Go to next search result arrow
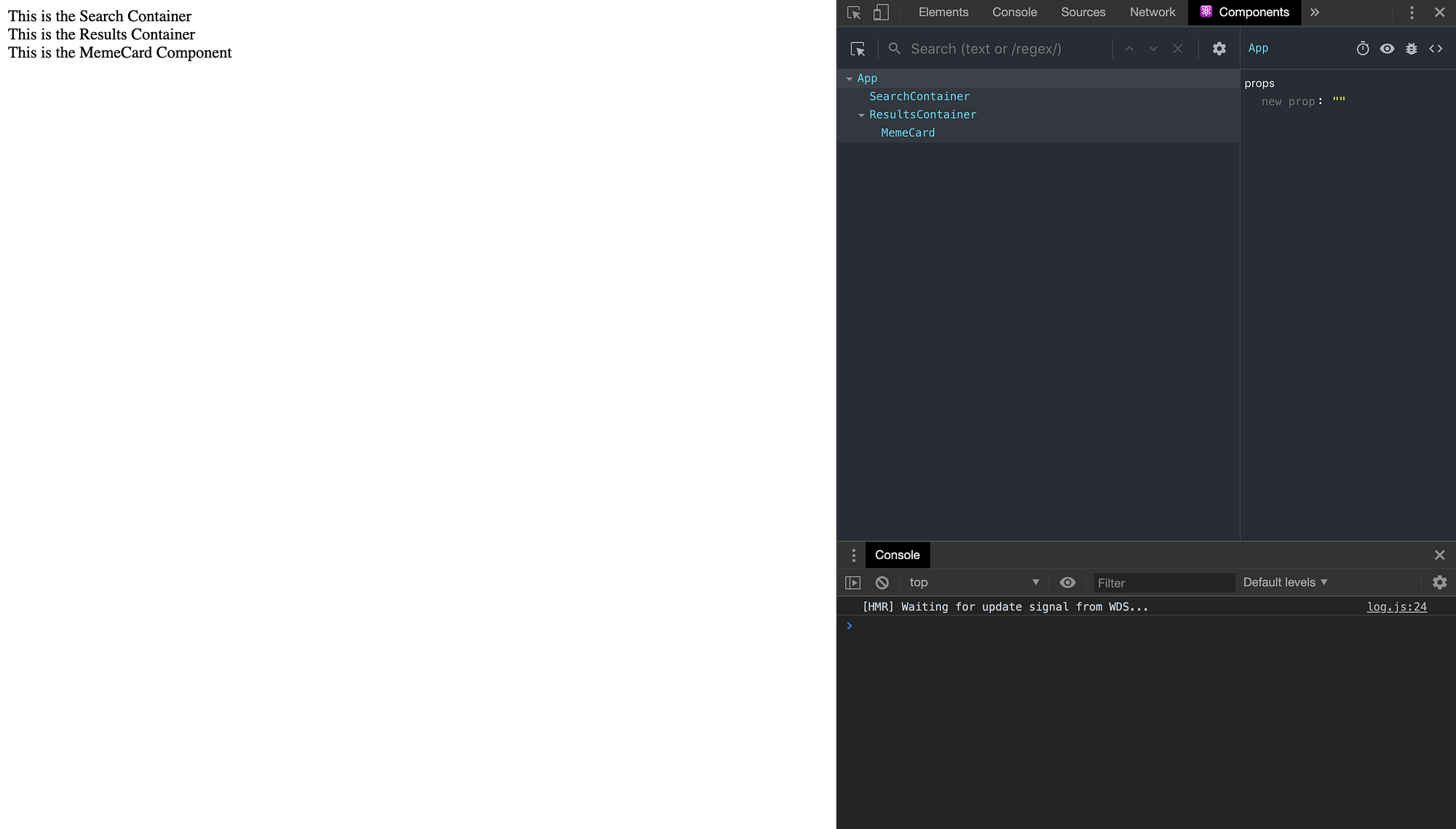This screenshot has width=1456, height=829. pyautogui.click(x=1153, y=49)
